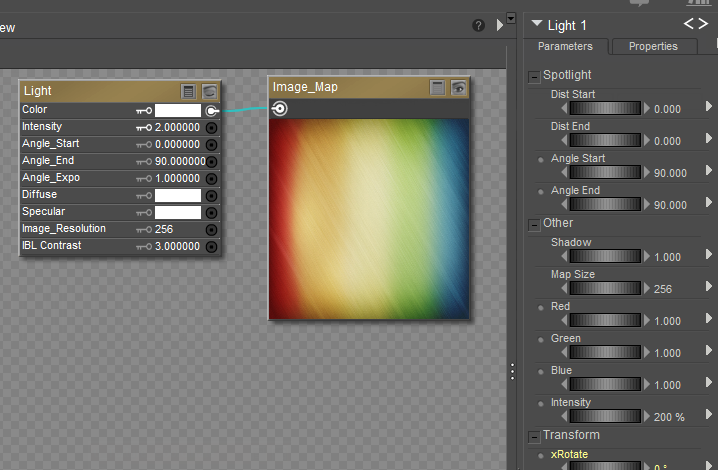Click the Diffuse row animation key icon
This screenshot has height=470, width=718.
click(x=144, y=196)
